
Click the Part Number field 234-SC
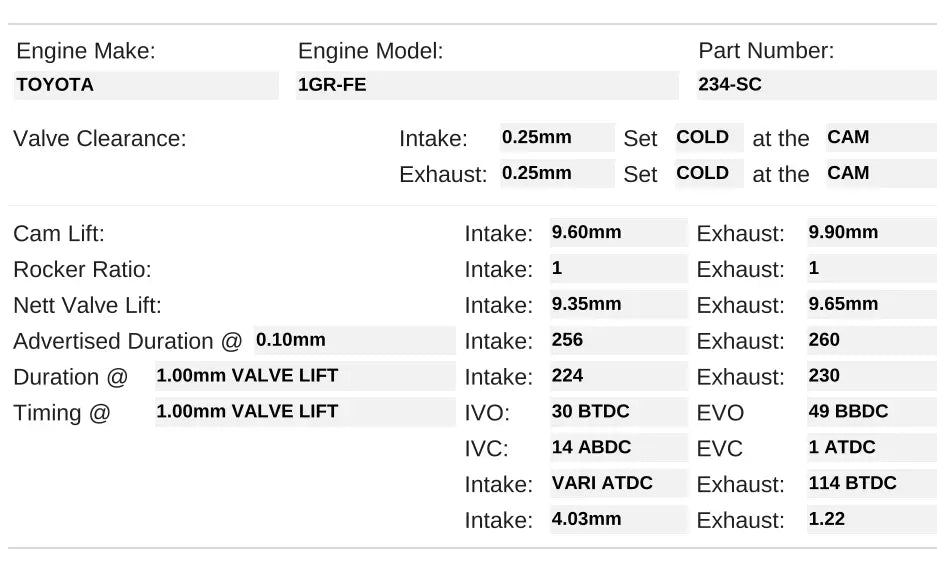coord(816,85)
